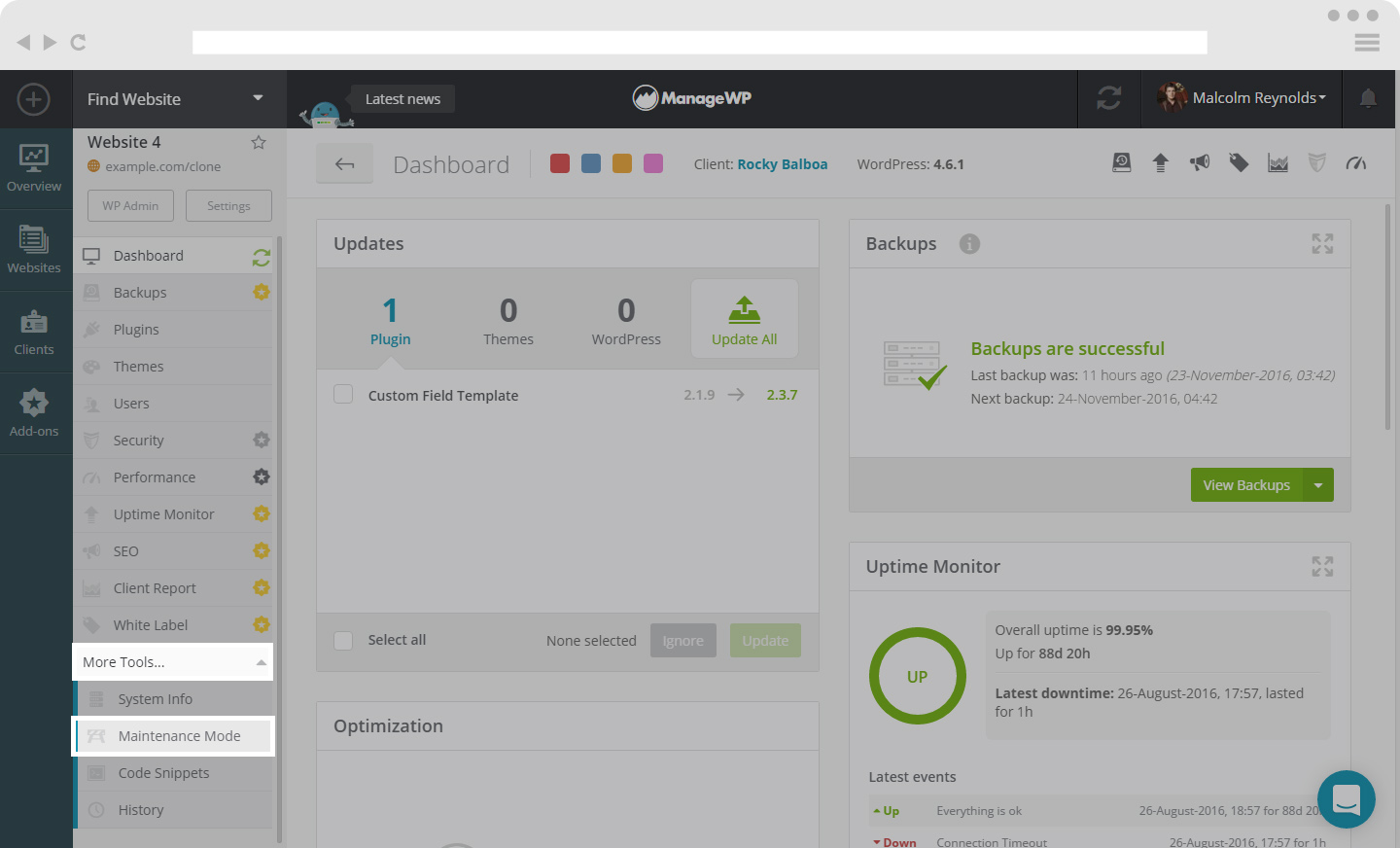Check the Select all checkbox
Image resolution: width=1400 pixels, height=848 pixels.
point(343,640)
